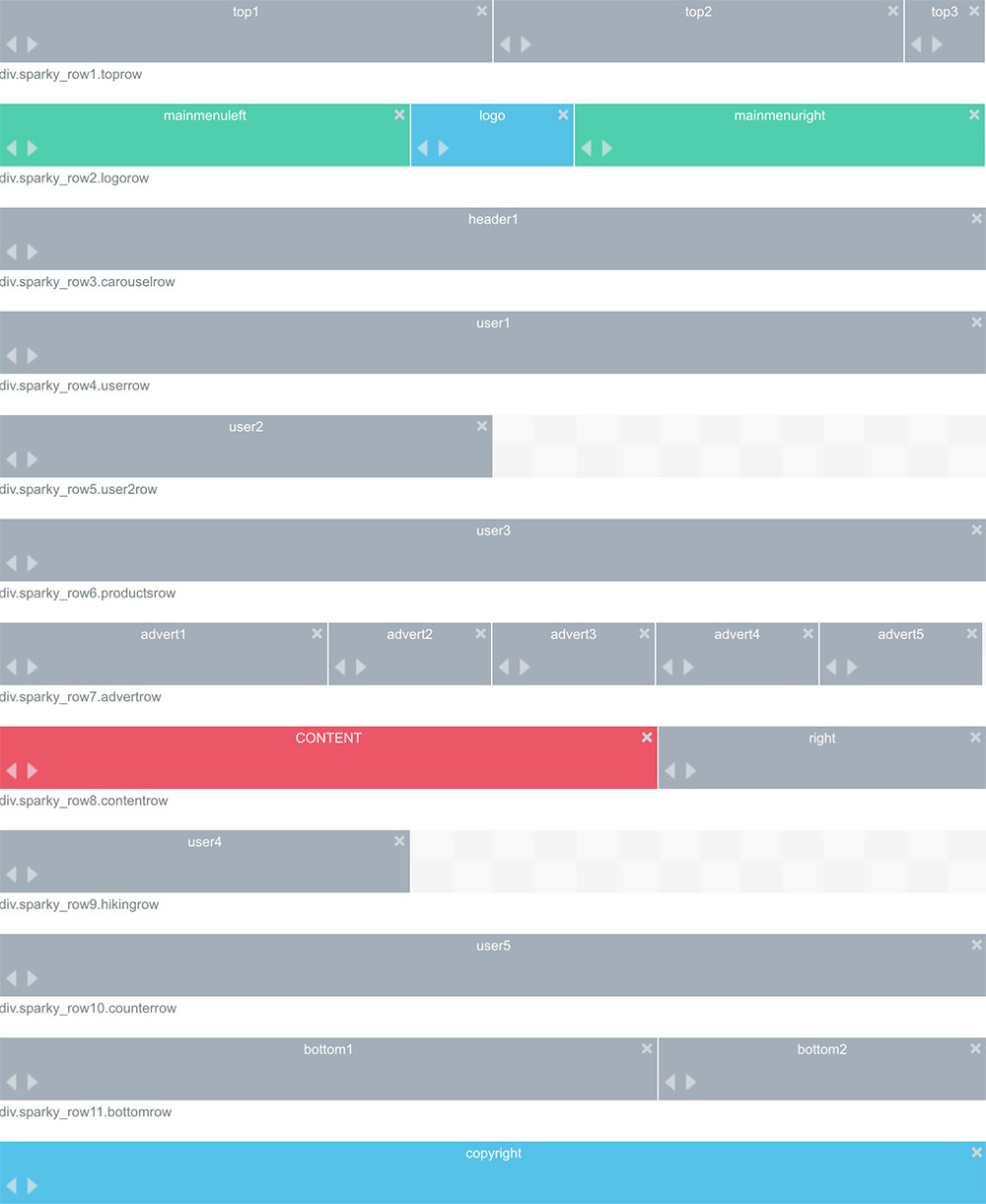Click the left arrow on the top1 position
The image size is (986, 1204).
tap(12, 43)
